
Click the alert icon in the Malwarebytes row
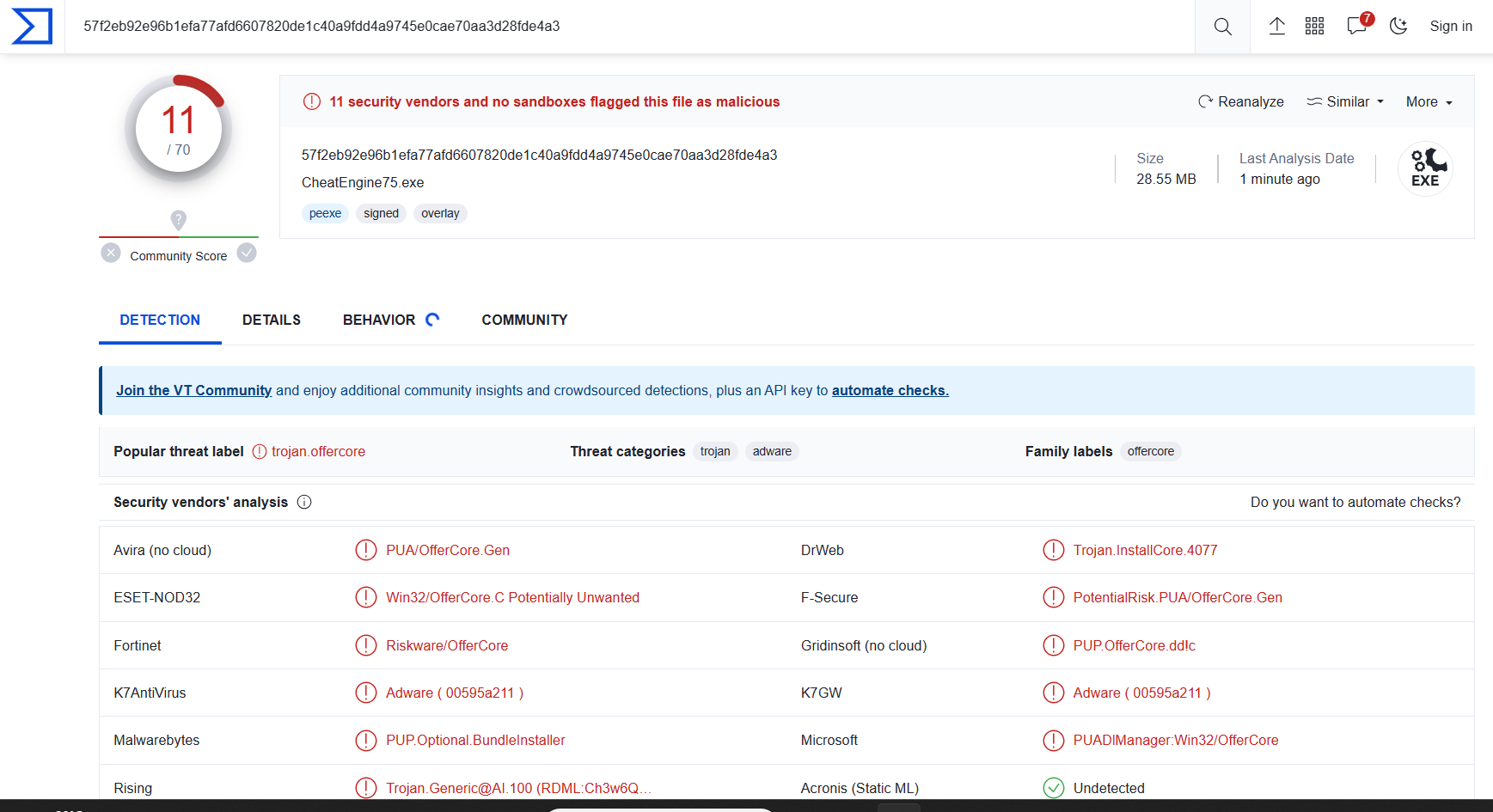(366, 740)
